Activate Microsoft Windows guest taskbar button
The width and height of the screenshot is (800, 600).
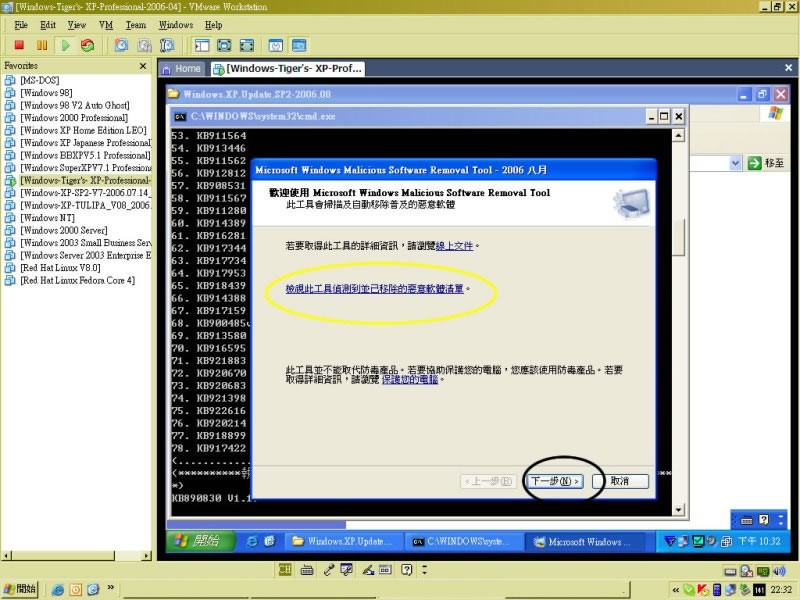[584, 542]
